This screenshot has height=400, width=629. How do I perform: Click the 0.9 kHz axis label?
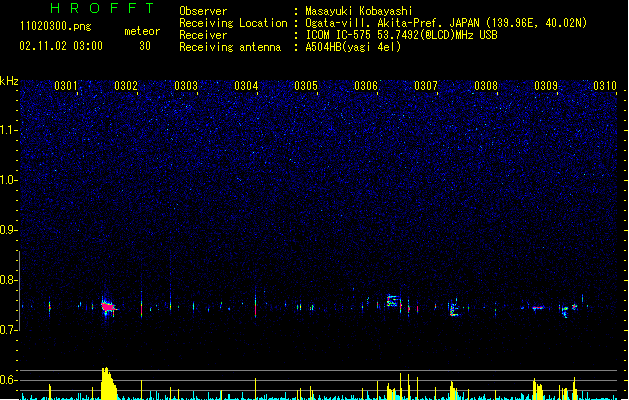tap(9, 230)
